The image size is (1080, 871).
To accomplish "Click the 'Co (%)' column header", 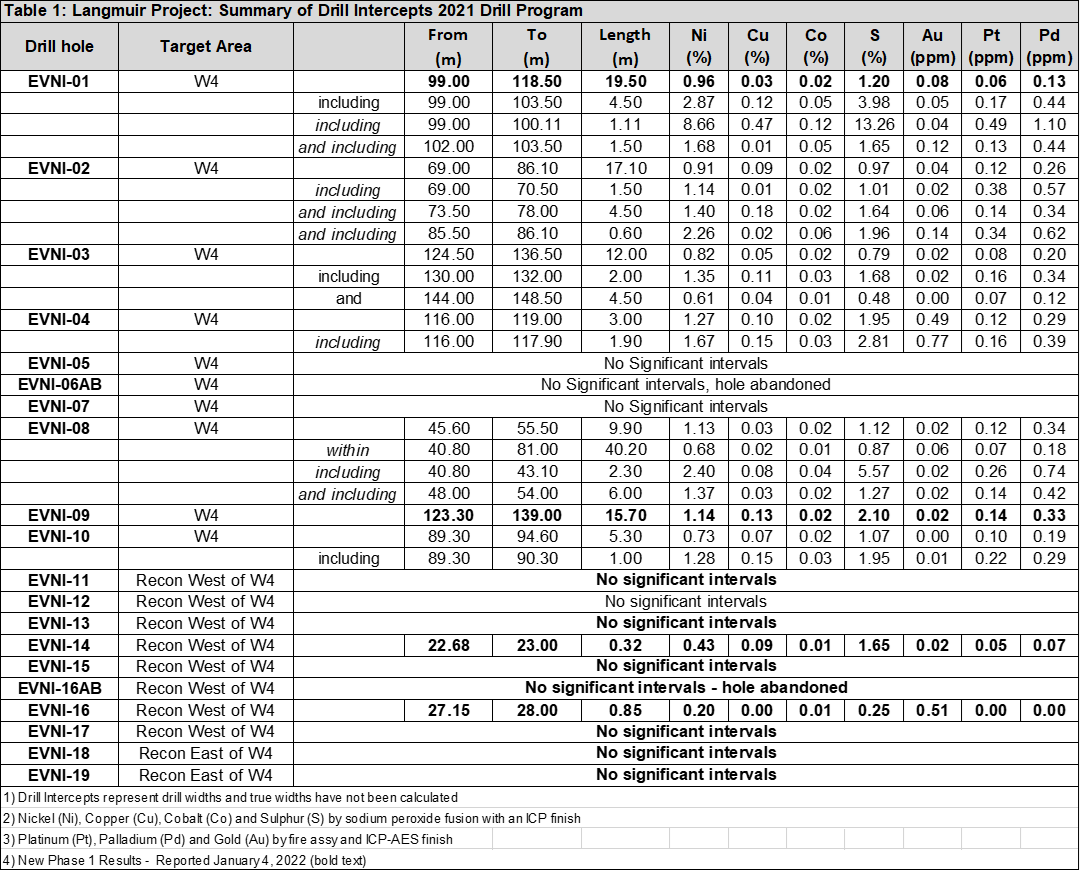I will [x=816, y=46].
